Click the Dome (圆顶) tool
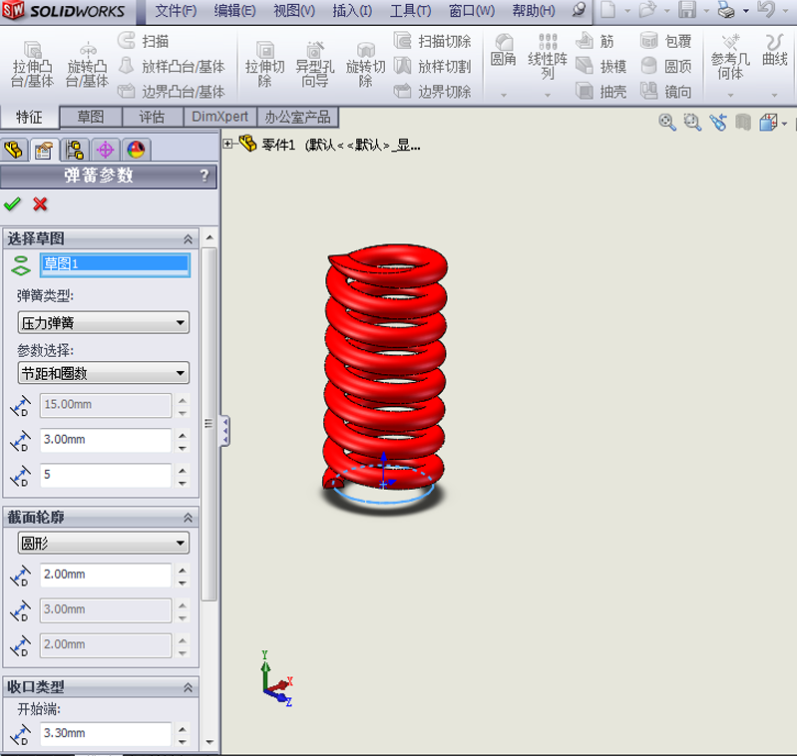This screenshot has height=756, width=797. [x=666, y=66]
